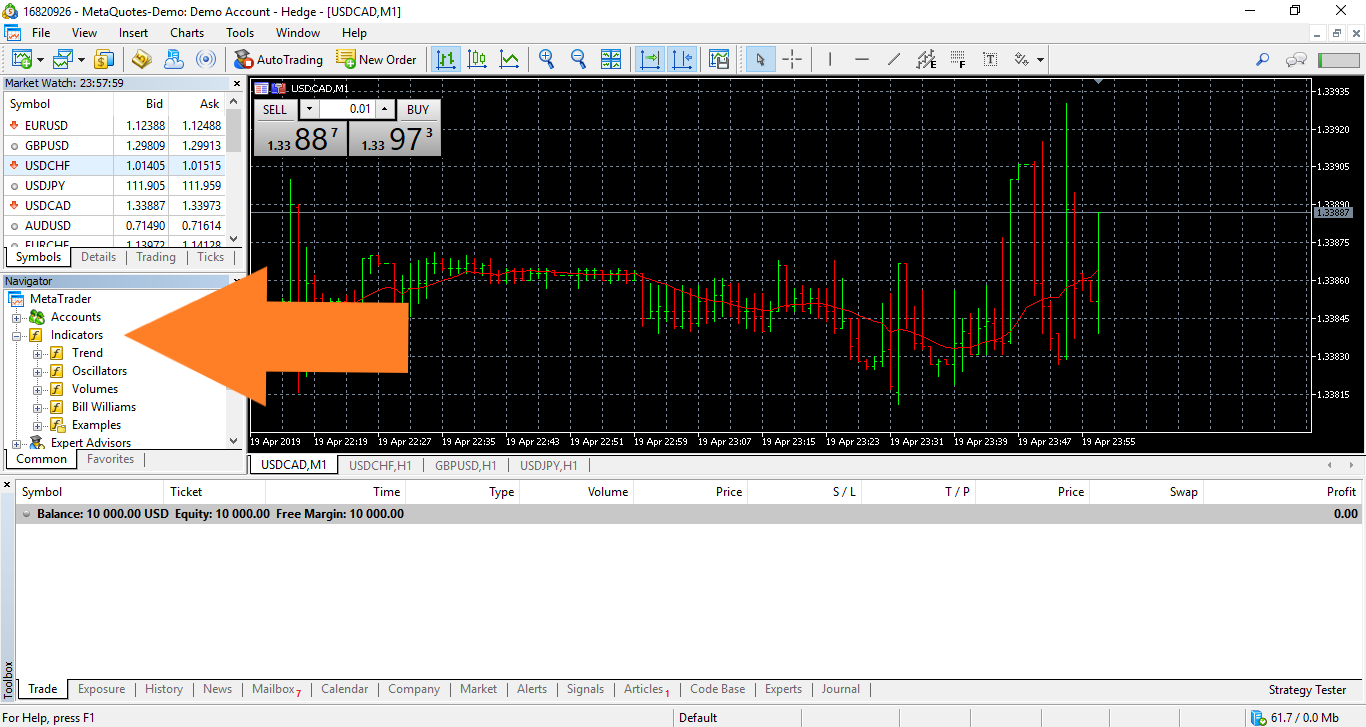Screen dimensions: 1366x727
Task: Open the Tools menu
Action: coord(240,33)
